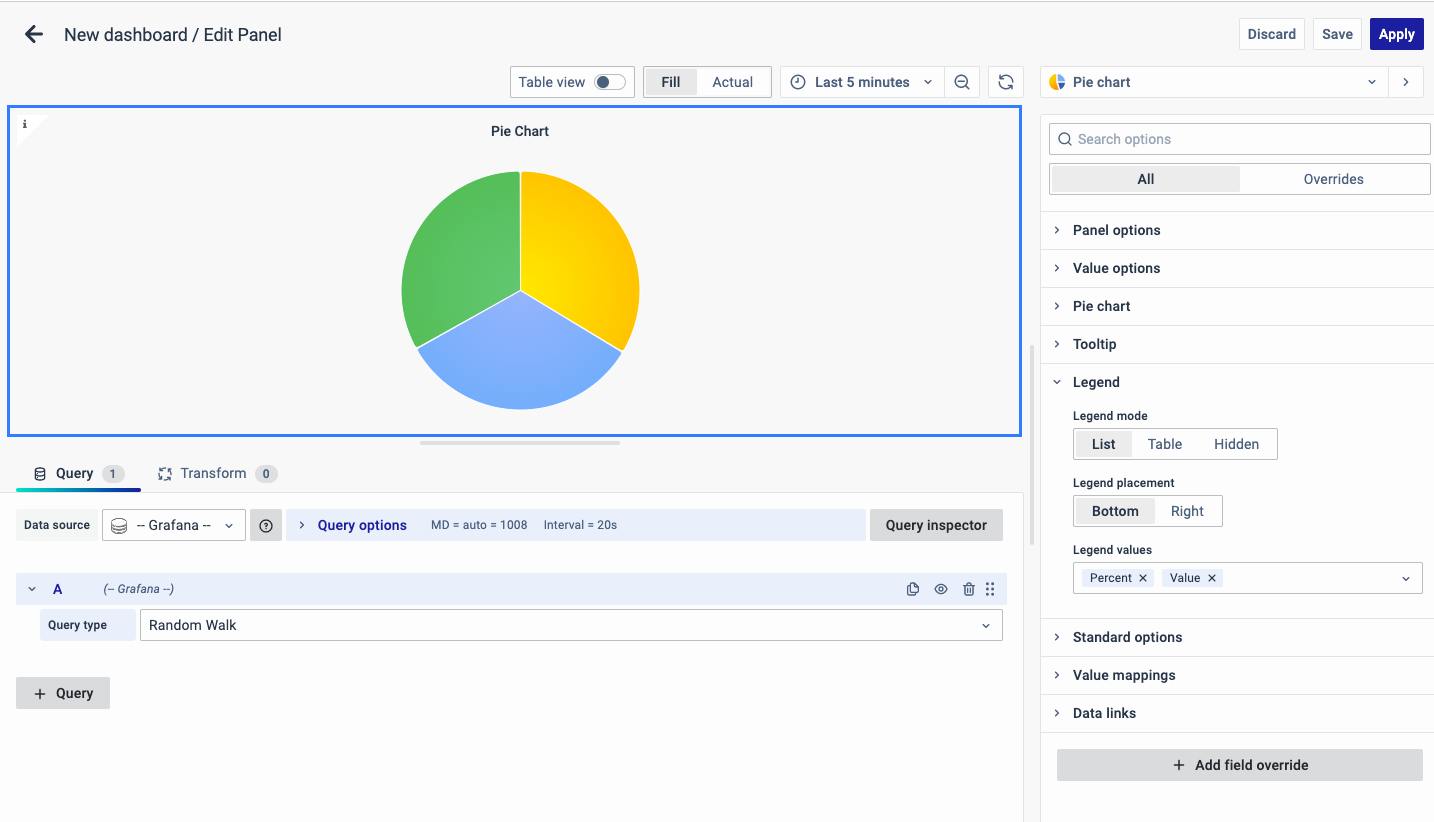Viewport: 1434px width, 822px height.
Task: Click the Search options input field
Action: (1239, 139)
